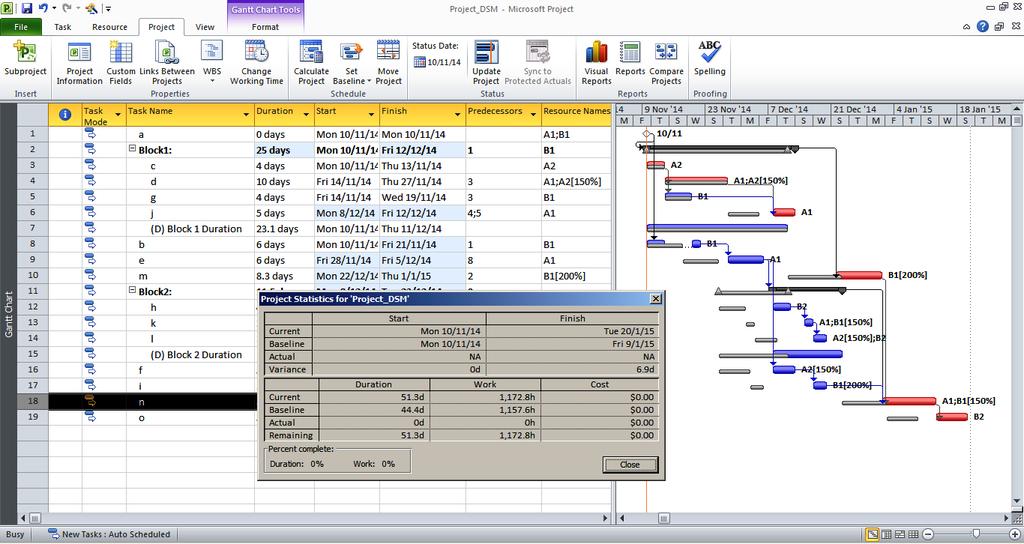Open Task Mode column filter dropdown

click(118, 115)
